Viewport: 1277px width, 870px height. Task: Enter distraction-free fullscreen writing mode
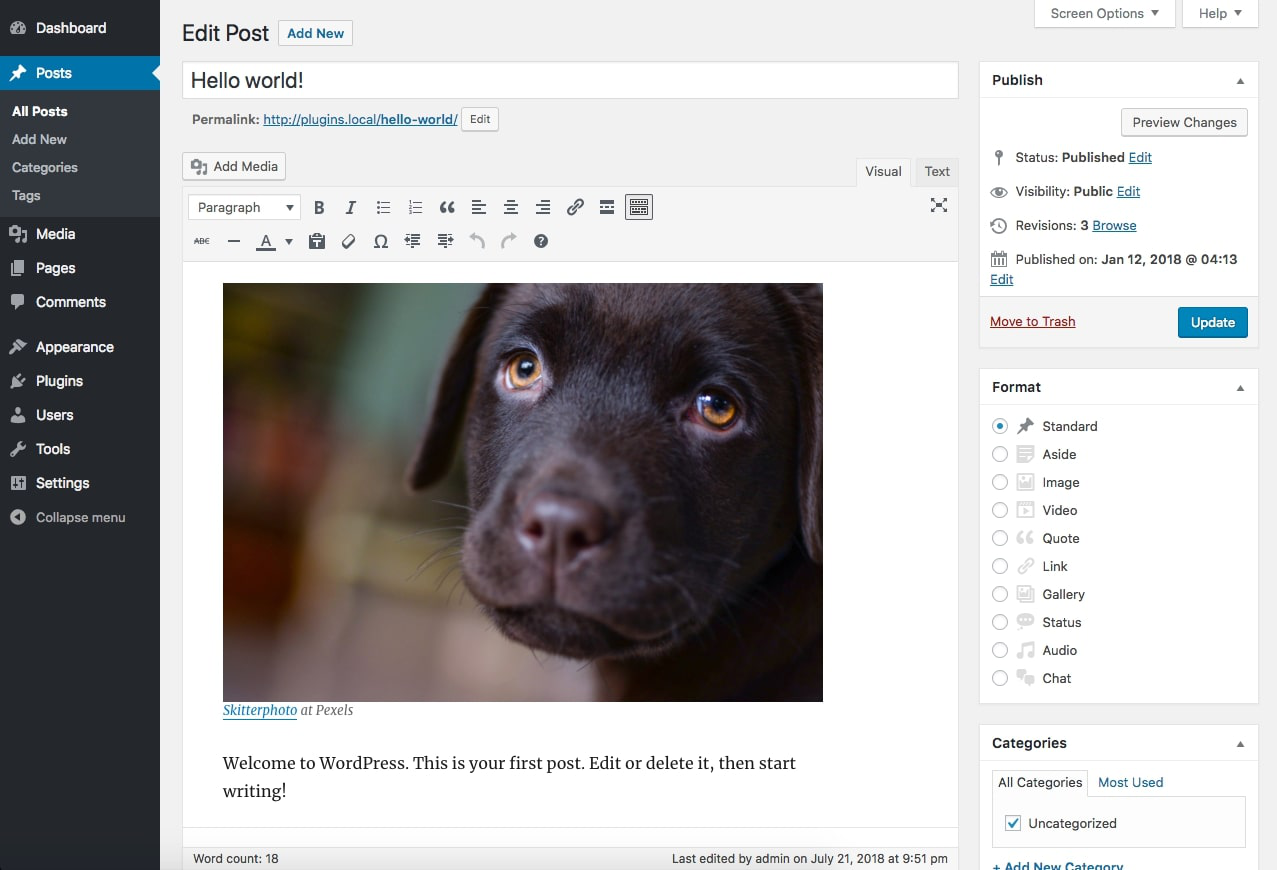pyautogui.click(x=938, y=205)
